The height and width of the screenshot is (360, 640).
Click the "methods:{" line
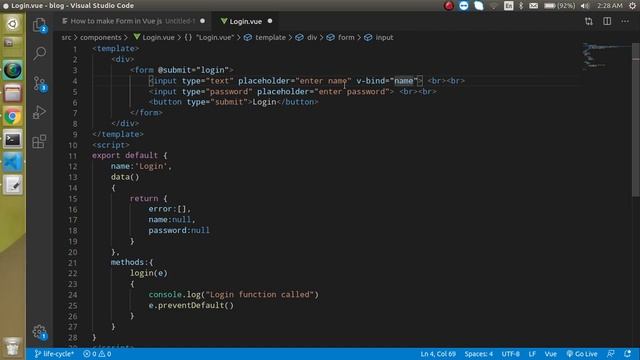point(132,262)
